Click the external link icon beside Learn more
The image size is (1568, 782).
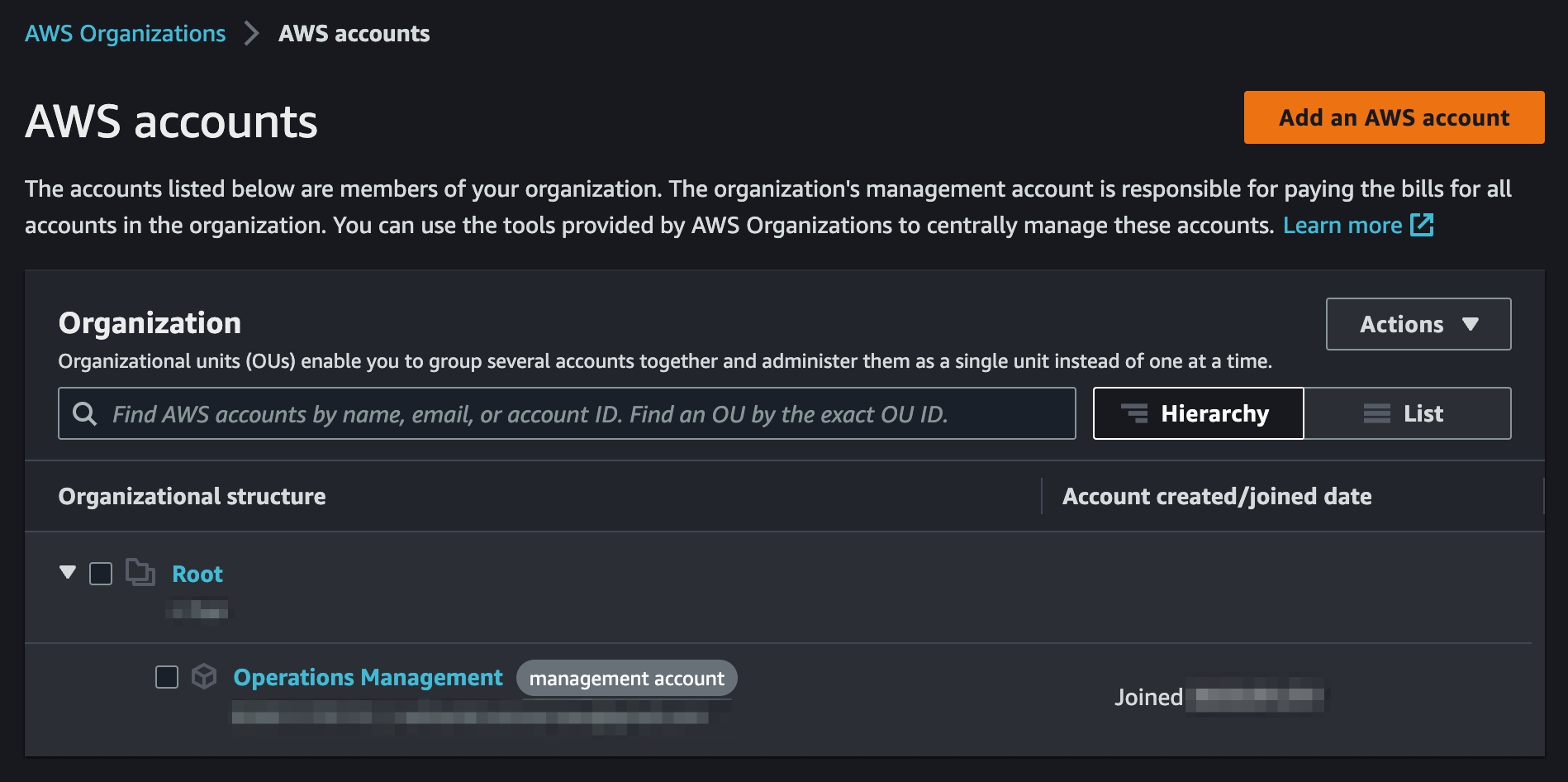click(x=1422, y=224)
